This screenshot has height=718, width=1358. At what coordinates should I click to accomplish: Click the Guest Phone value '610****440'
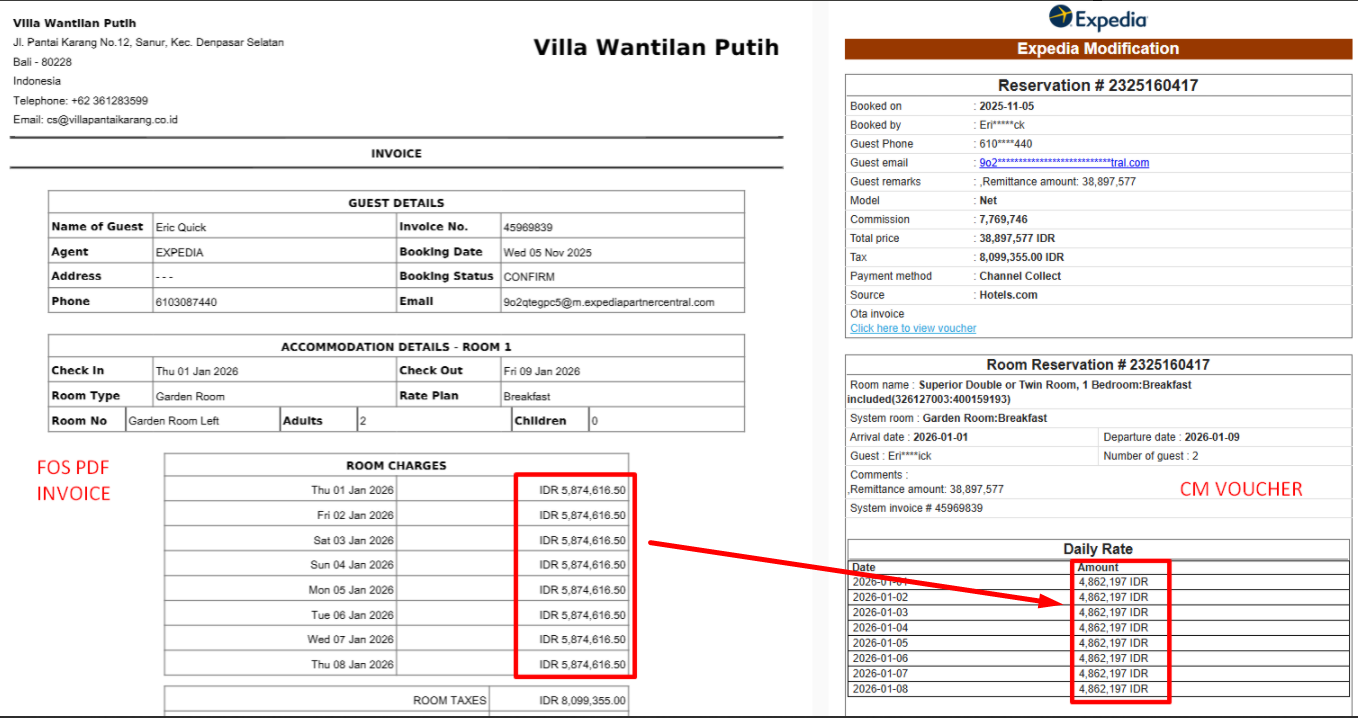coord(1005,144)
